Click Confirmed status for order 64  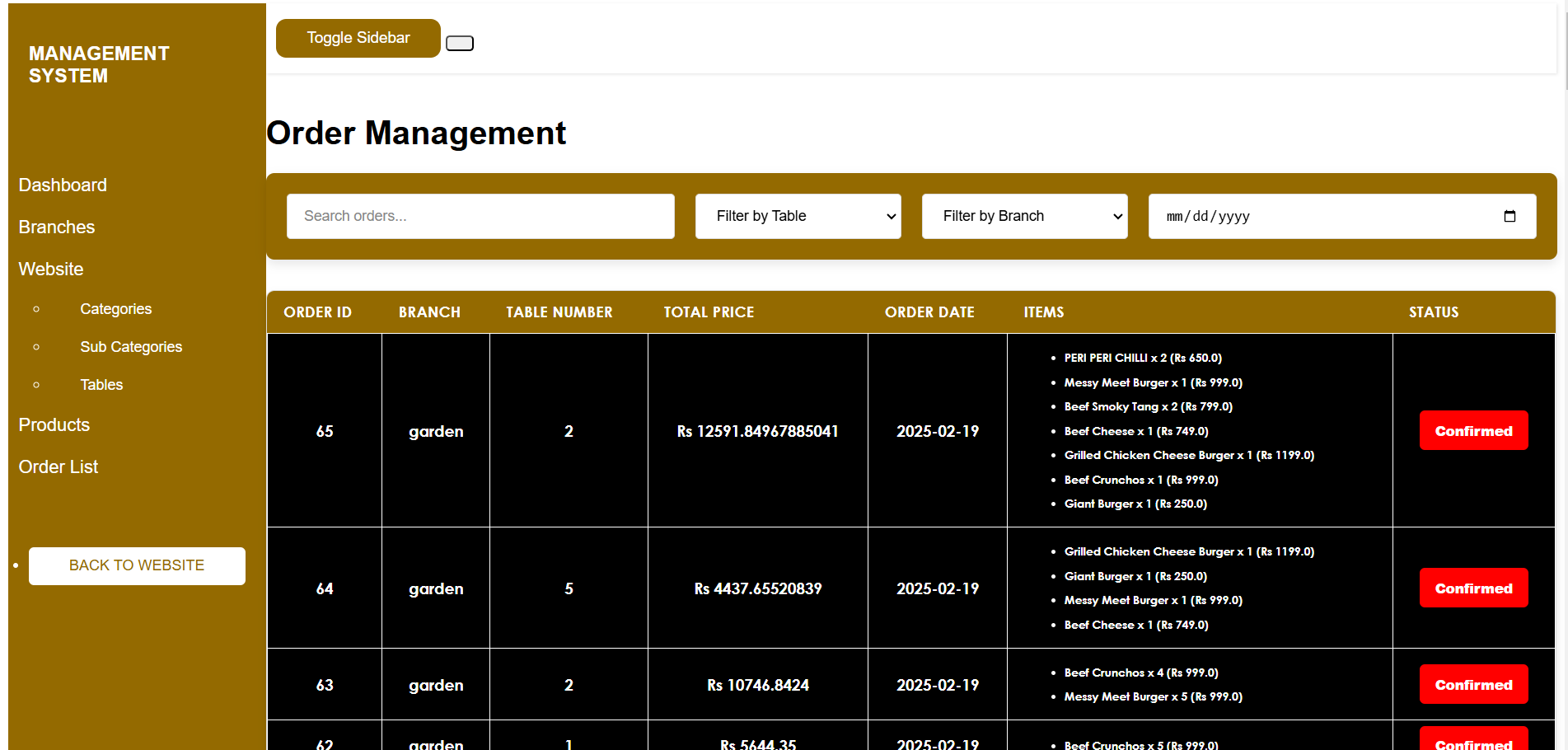(x=1472, y=588)
